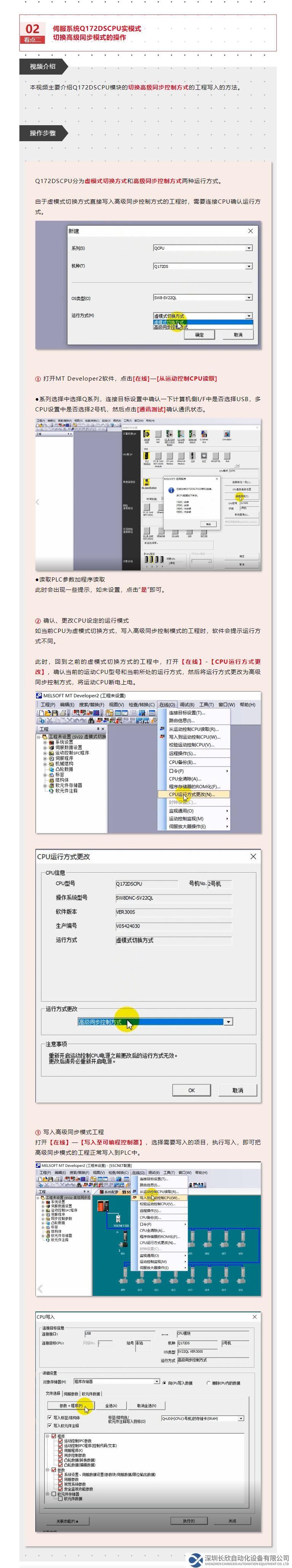Click 取消 in CPU运行方式更改 dialog
This screenshot has width=292, height=1568.
click(x=237, y=1090)
